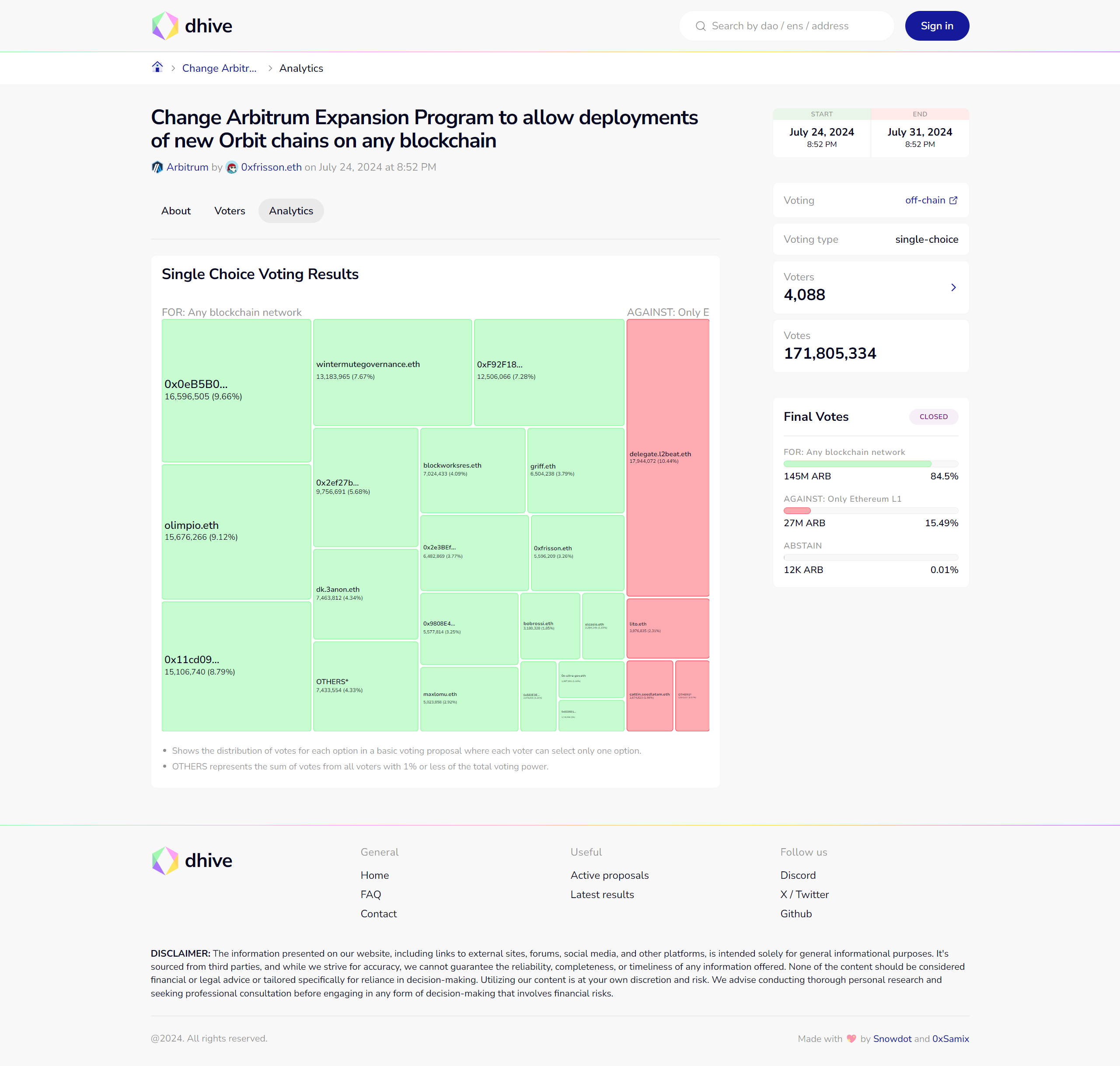Click the dk.3anon.eth treemap block
Image resolution: width=1120 pixels, height=1066 pixels.
click(x=366, y=594)
